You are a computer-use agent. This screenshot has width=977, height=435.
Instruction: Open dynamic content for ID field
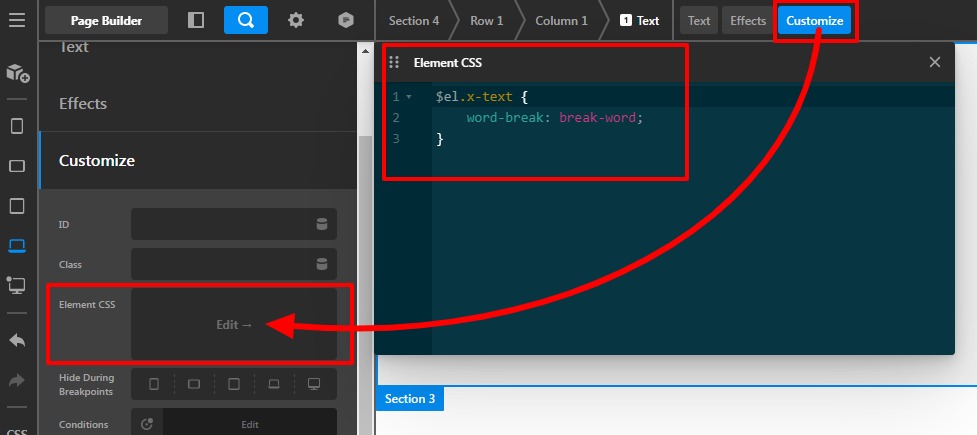[x=322, y=224]
